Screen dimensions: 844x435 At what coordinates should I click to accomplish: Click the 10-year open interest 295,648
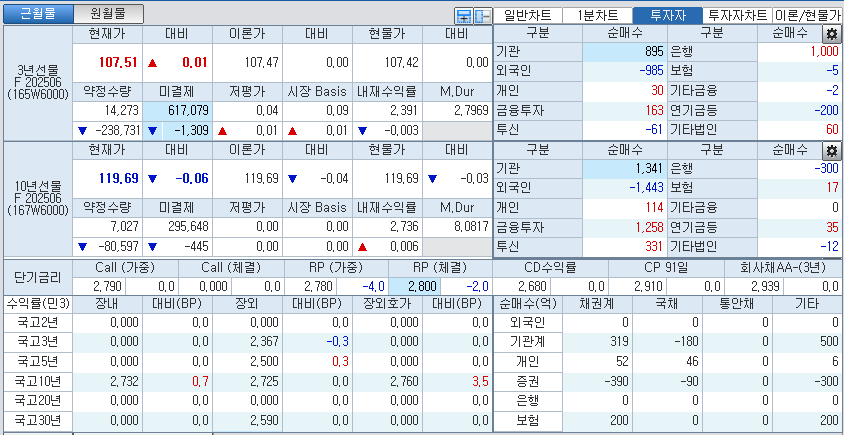(x=188, y=227)
